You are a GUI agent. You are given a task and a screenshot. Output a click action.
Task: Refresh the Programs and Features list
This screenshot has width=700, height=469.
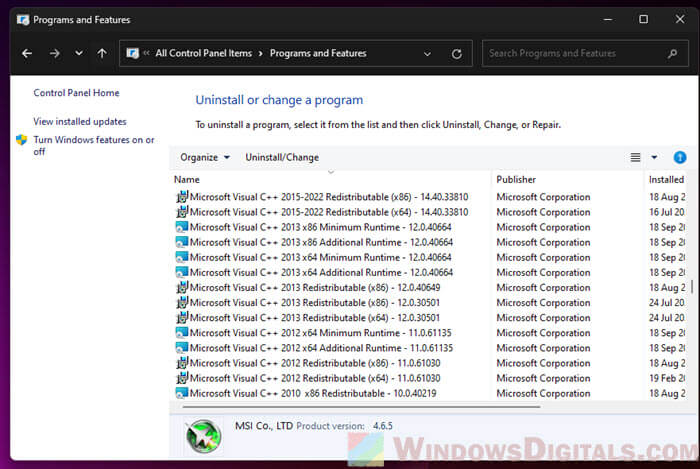point(456,54)
